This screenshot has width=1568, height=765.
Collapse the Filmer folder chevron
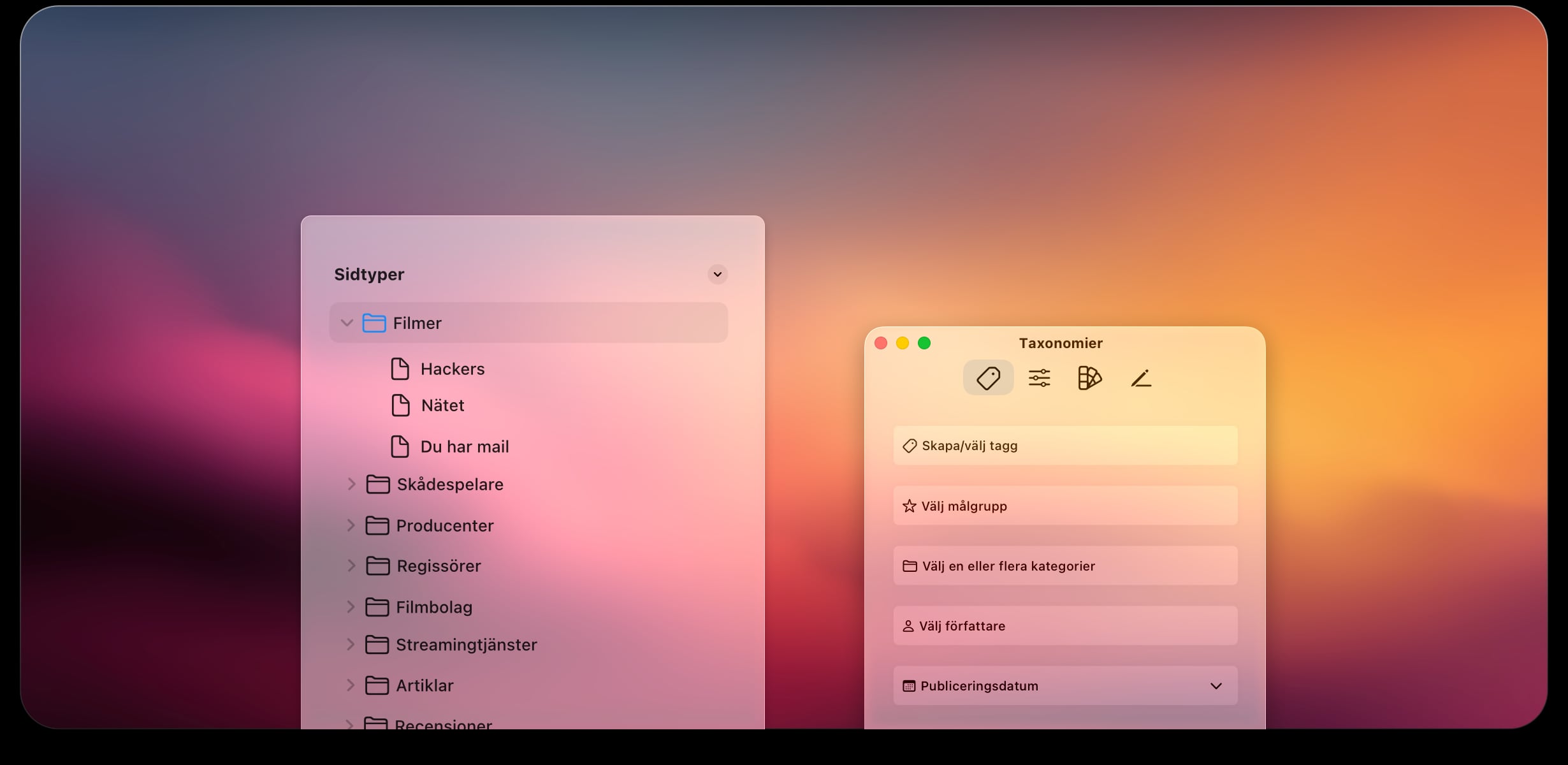pyautogui.click(x=347, y=323)
